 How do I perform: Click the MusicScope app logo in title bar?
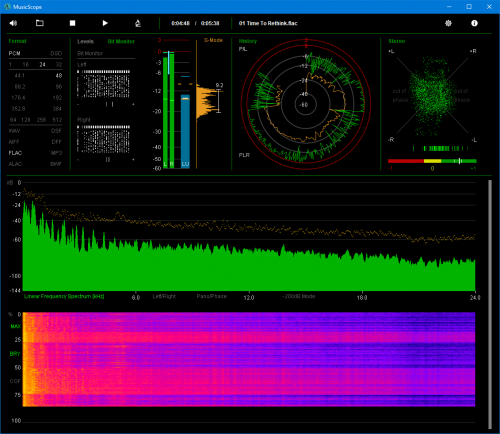[7, 7]
